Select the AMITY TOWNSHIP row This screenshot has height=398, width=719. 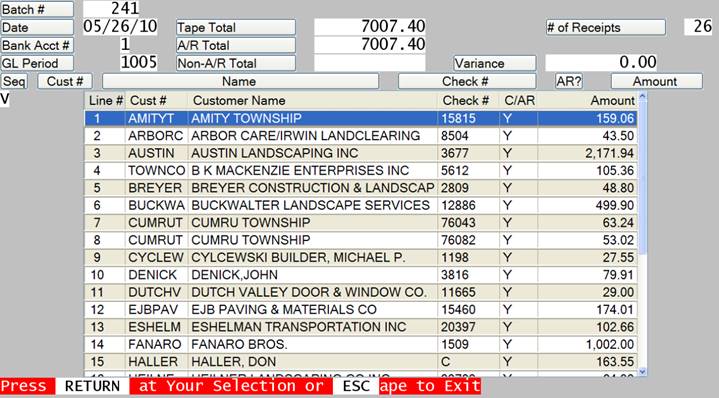coord(361,118)
